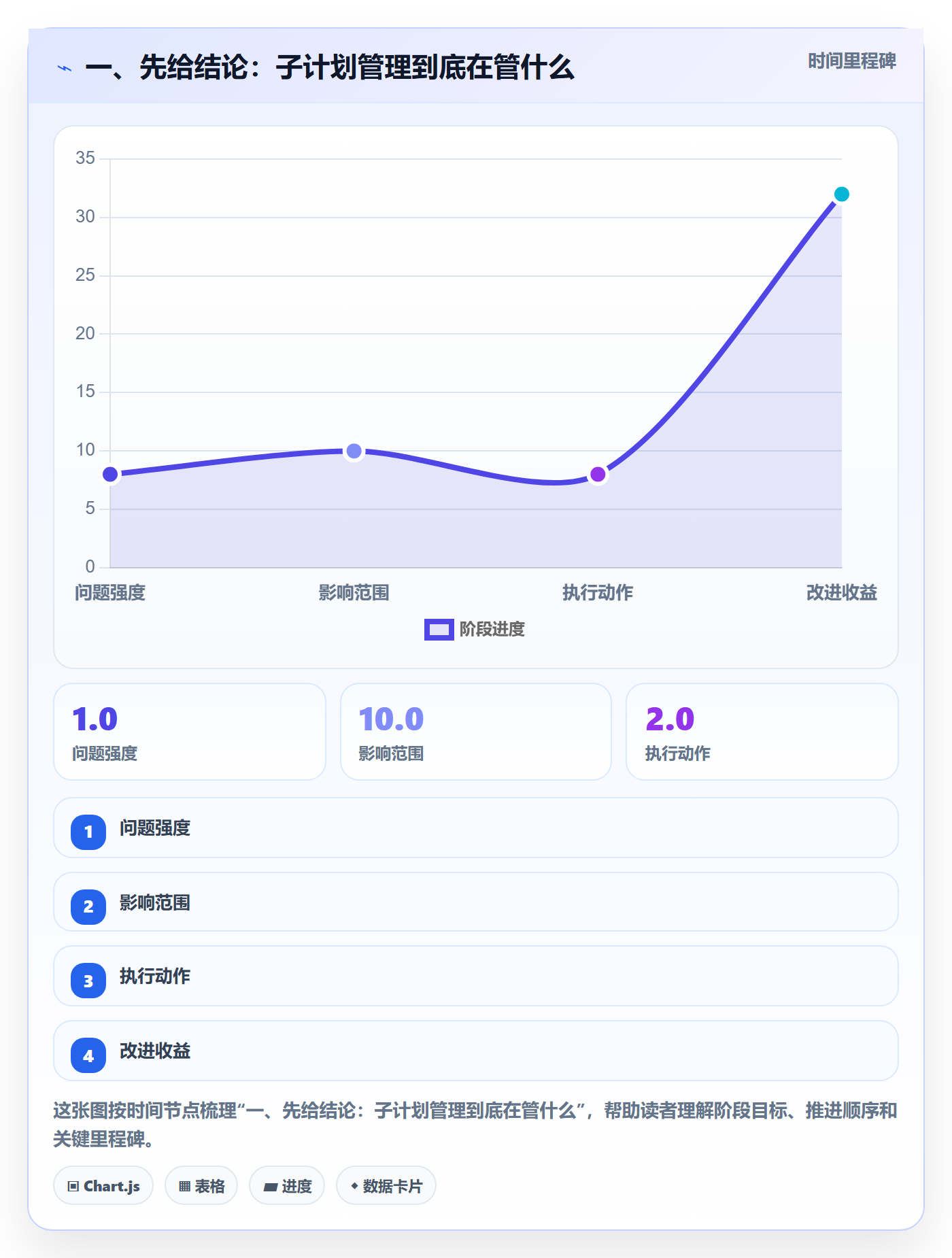Viewport: 952px width, 1258px height.
Task: Open the 表格 tag
Action: pos(201,1186)
